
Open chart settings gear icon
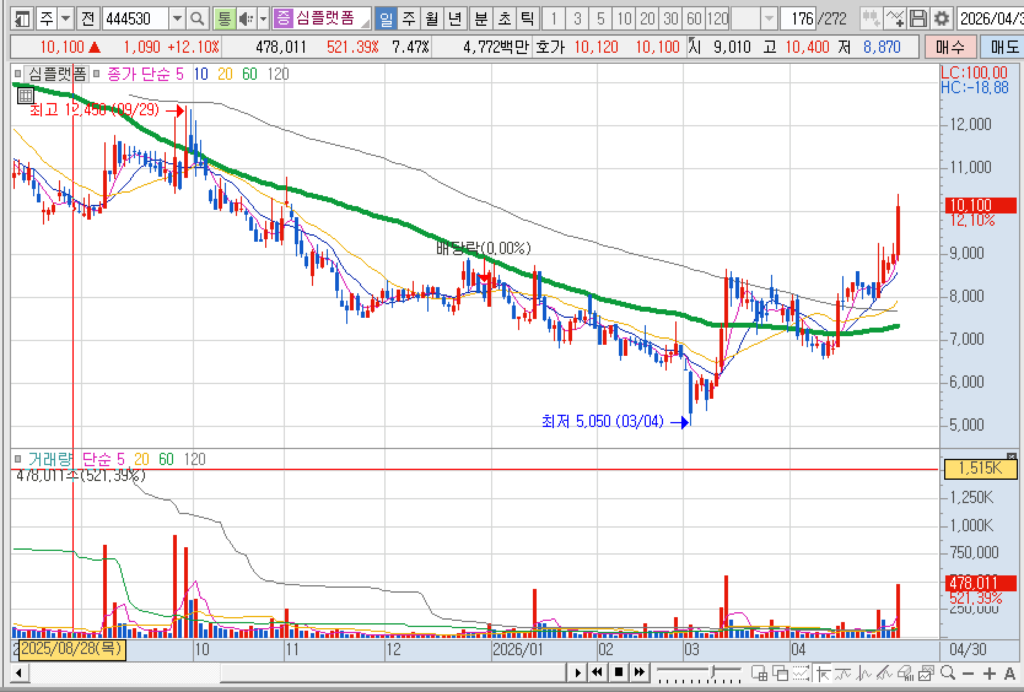(x=941, y=18)
